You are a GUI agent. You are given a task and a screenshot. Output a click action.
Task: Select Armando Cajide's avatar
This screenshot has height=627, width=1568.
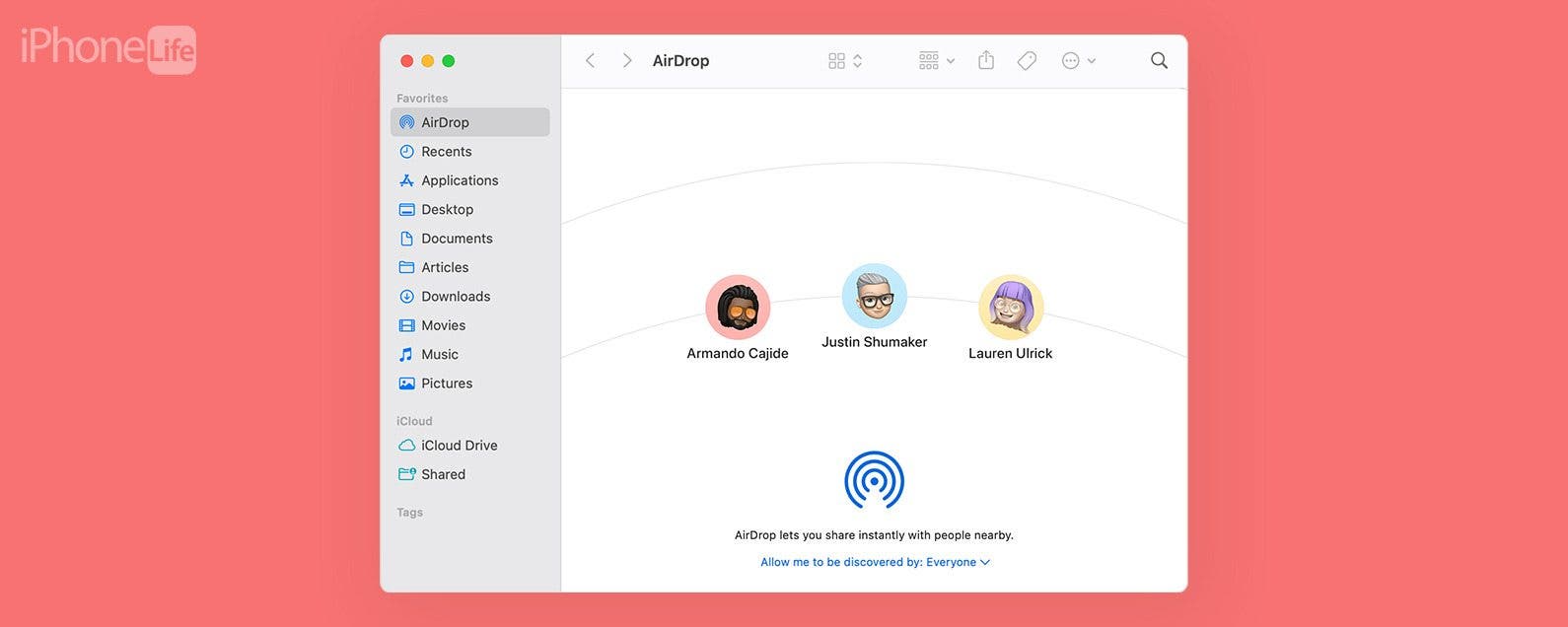point(738,308)
